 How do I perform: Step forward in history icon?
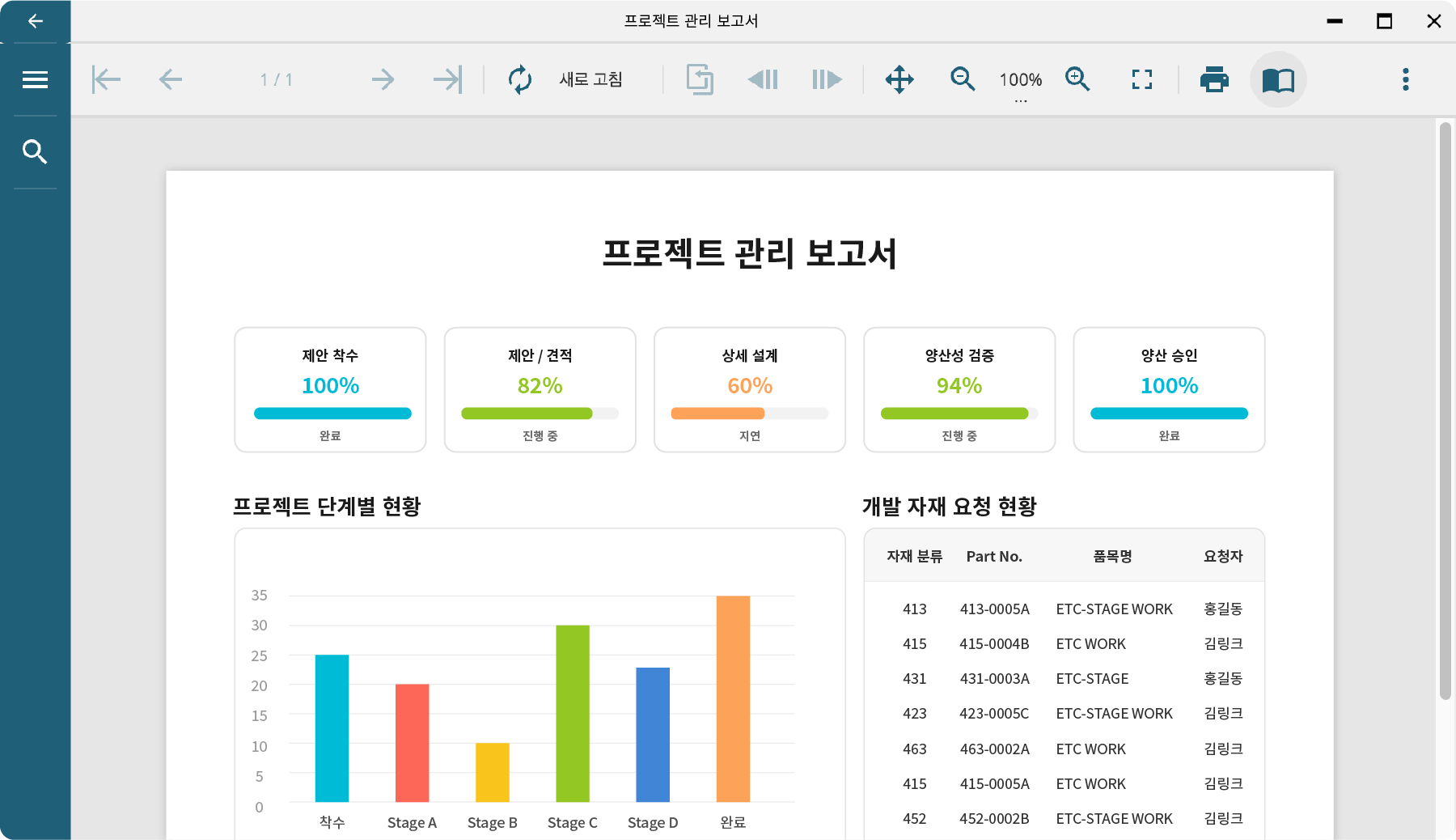pos(827,79)
